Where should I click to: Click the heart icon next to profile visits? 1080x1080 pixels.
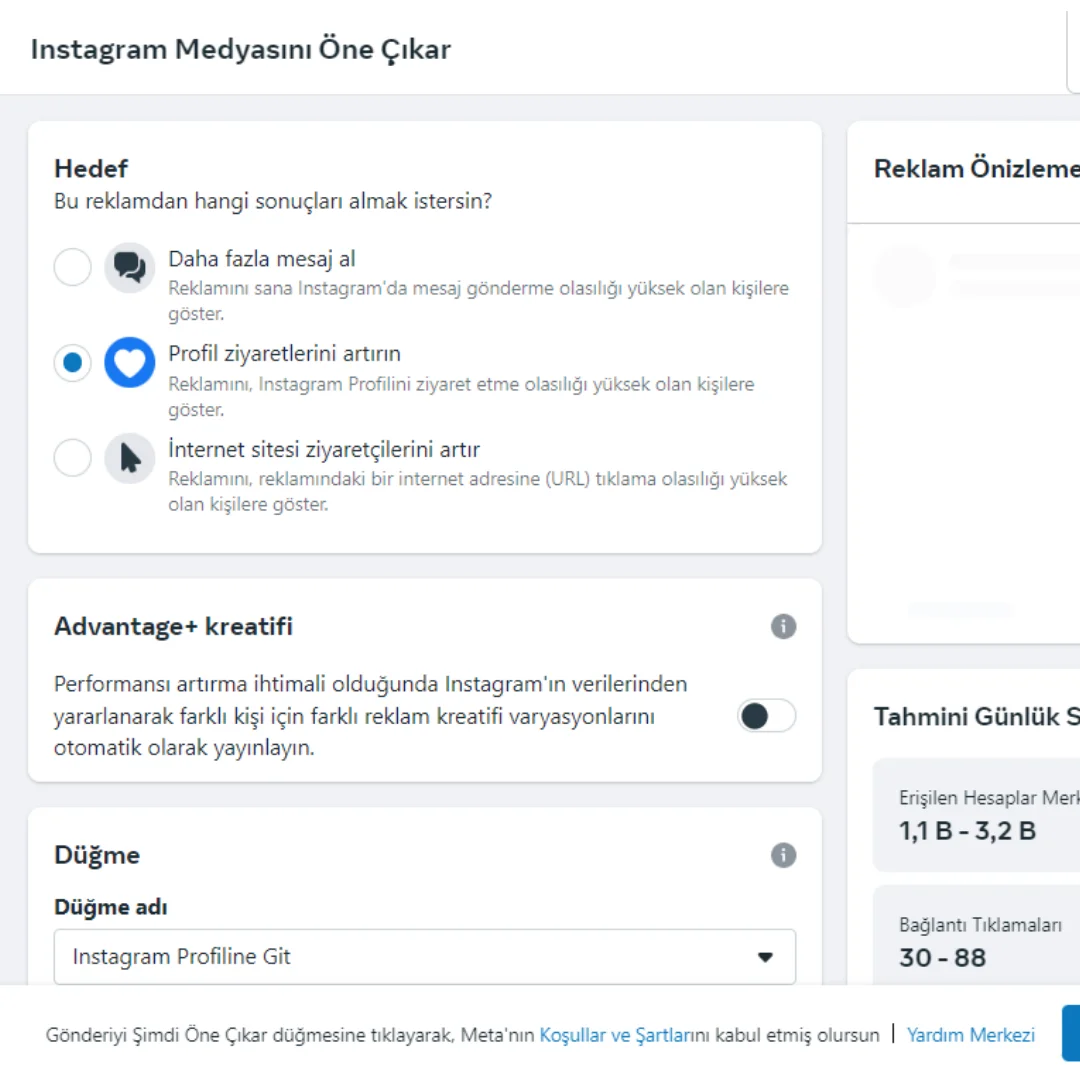pos(129,363)
